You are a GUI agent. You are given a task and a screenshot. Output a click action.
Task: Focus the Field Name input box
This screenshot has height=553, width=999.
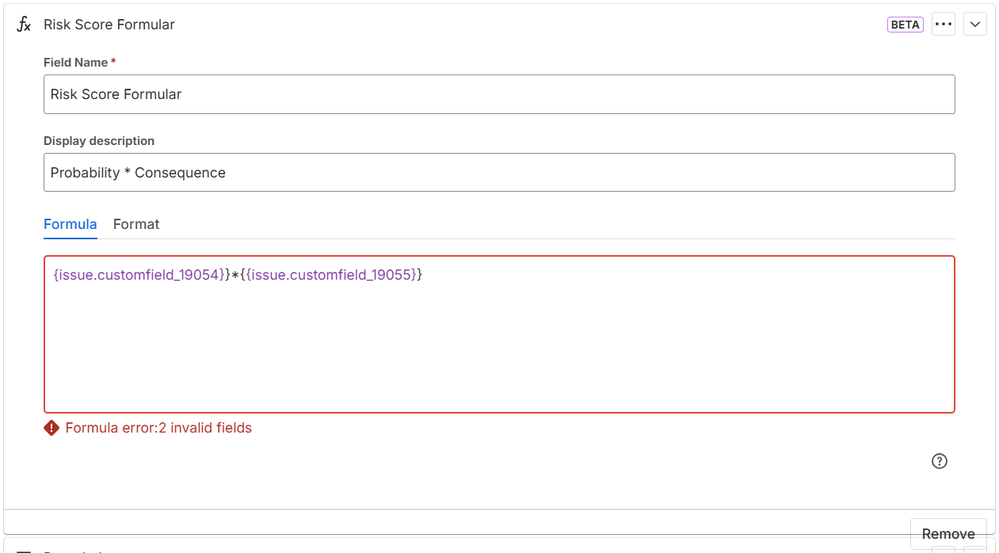coord(499,94)
